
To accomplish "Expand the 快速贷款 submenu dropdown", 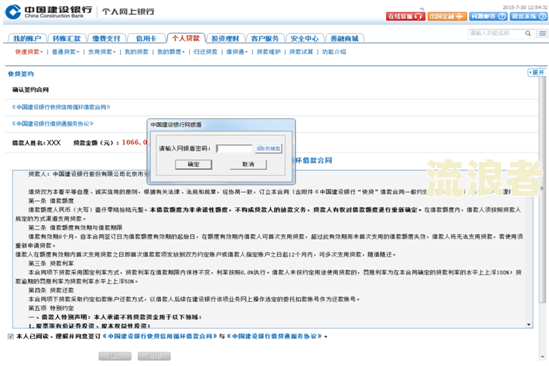I will pos(29,52).
